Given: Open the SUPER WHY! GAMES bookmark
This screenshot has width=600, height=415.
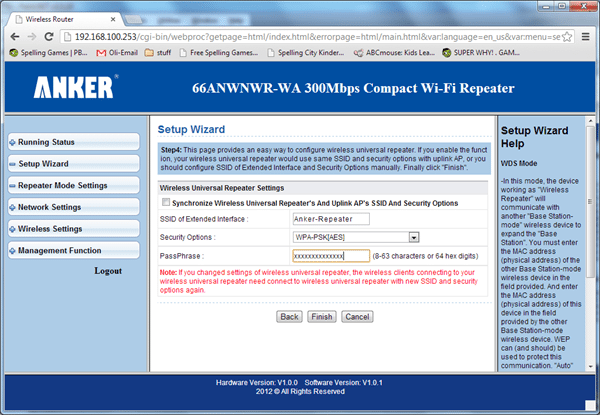Looking at the screenshot, I should [481, 53].
